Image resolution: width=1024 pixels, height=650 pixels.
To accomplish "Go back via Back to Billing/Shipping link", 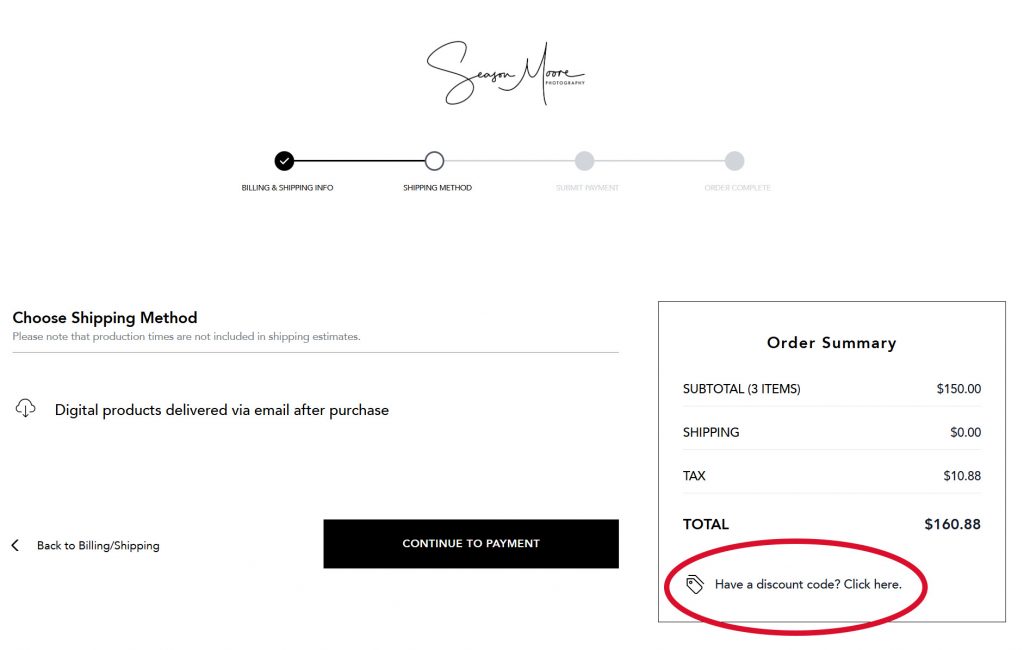I will 98,546.
